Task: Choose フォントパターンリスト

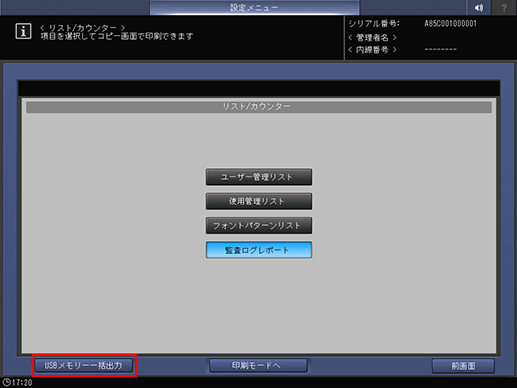Action: pos(259,226)
